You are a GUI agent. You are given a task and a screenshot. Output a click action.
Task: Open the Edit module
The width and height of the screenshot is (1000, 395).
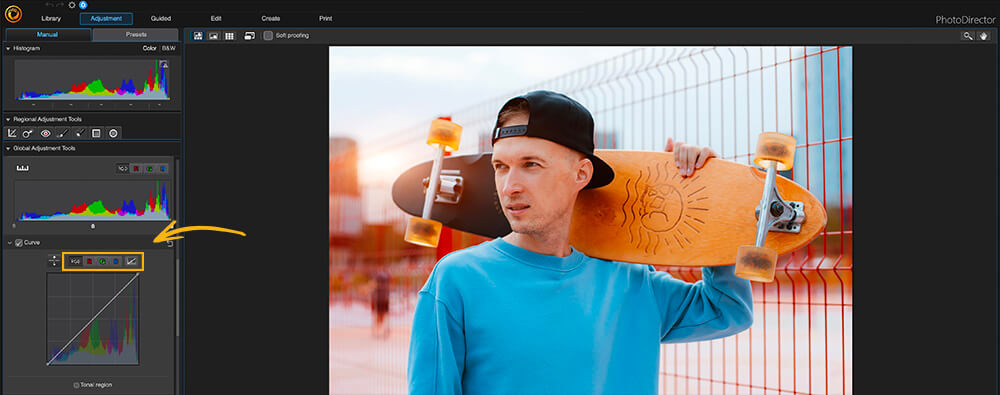(x=216, y=19)
